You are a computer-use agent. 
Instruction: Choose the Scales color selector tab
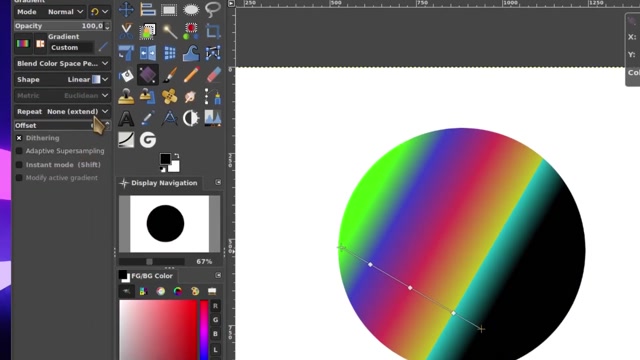[212, 291]
